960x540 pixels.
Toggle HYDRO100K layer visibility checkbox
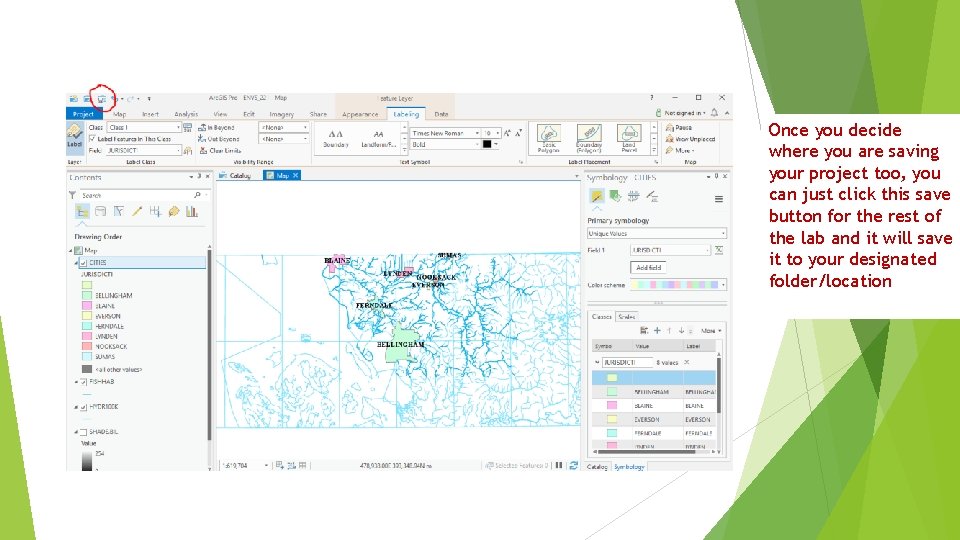coord(84,407)
